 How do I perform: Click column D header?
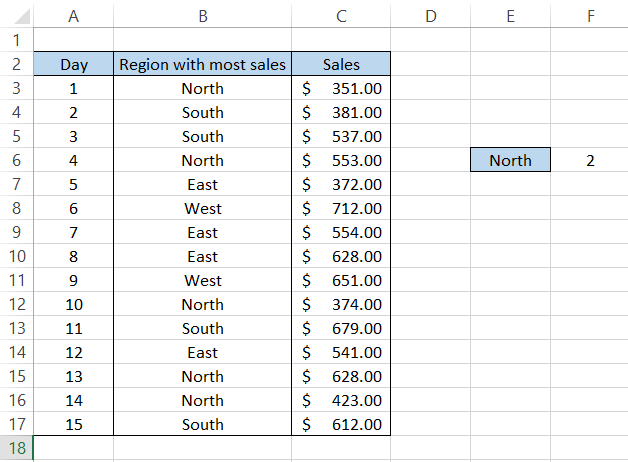pyautogui.click(x=430, y=16)
